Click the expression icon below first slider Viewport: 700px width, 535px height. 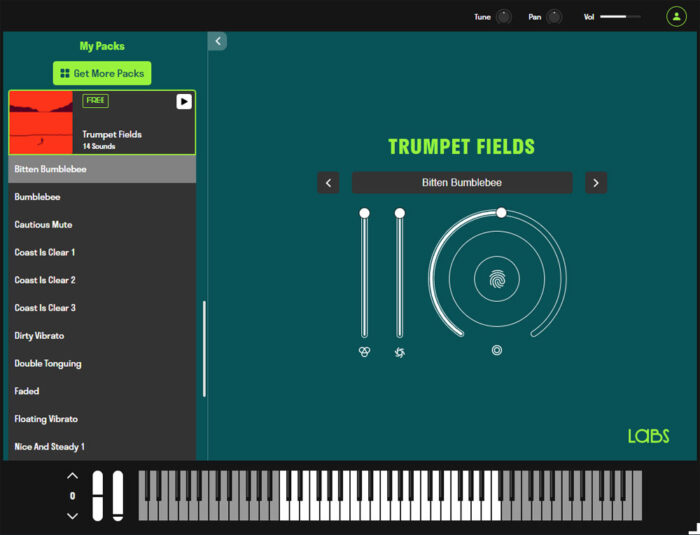tap(364, 352)
